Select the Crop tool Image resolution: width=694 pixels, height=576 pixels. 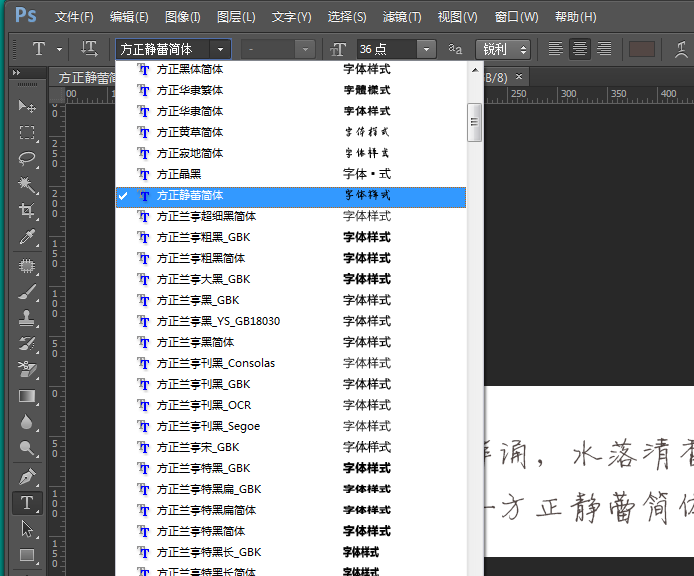tap(27, 210)
